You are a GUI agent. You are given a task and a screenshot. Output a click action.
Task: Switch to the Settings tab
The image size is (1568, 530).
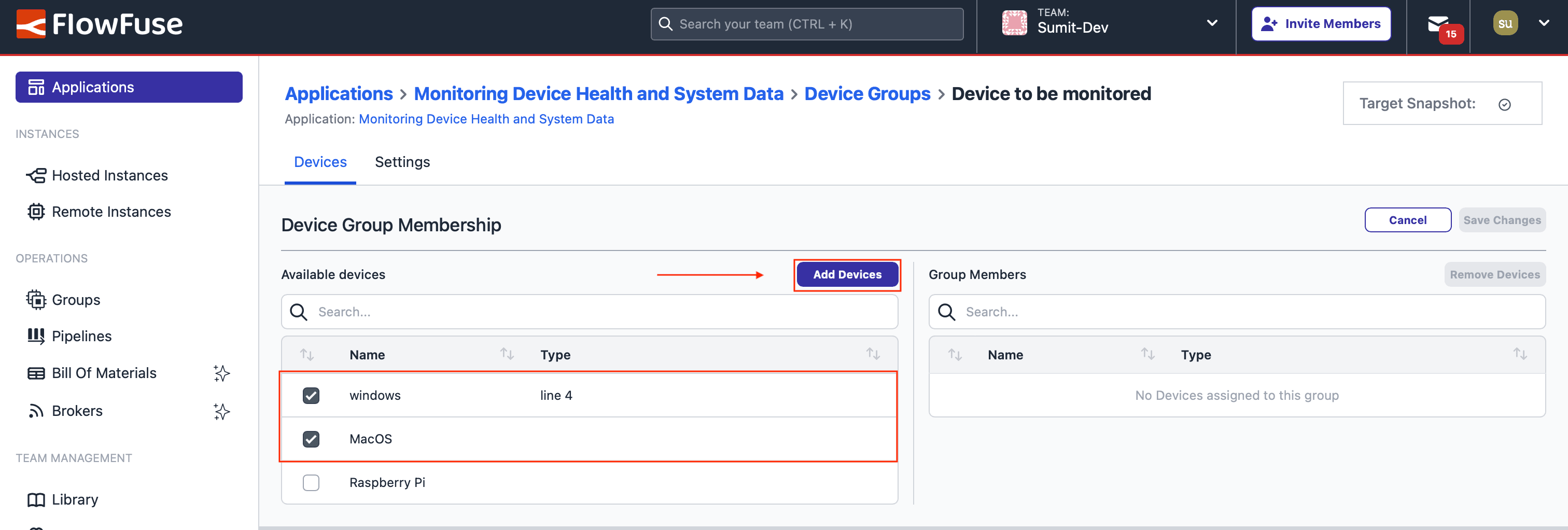[402, 162]
